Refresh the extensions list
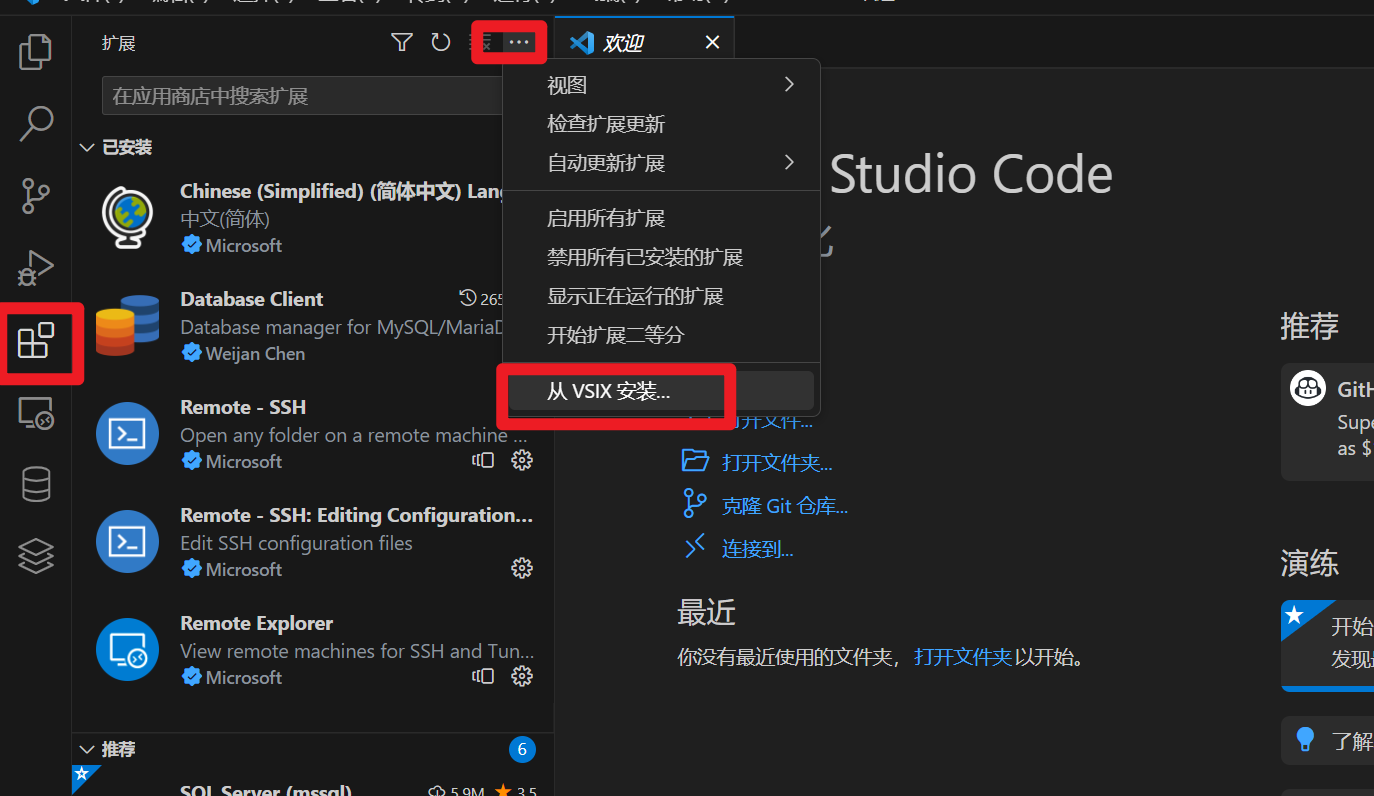The height and width of the screenshot is (796, 1374). [441, 42]
